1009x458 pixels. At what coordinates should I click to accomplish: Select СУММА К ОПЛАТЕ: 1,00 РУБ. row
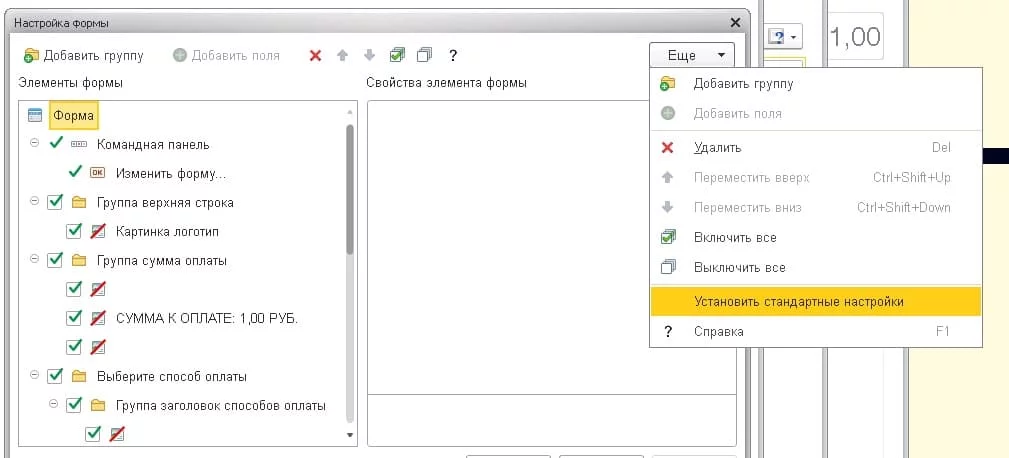[x=207, y=318]
